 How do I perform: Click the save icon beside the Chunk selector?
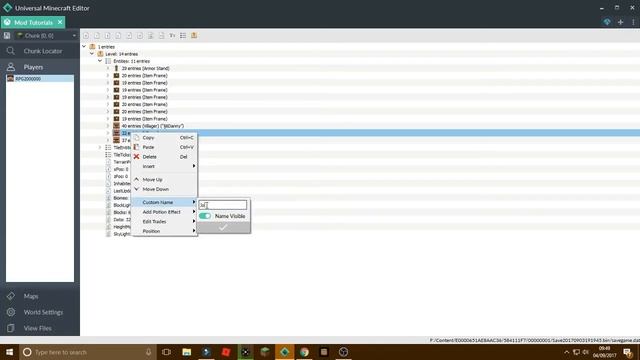coord(7,36)
